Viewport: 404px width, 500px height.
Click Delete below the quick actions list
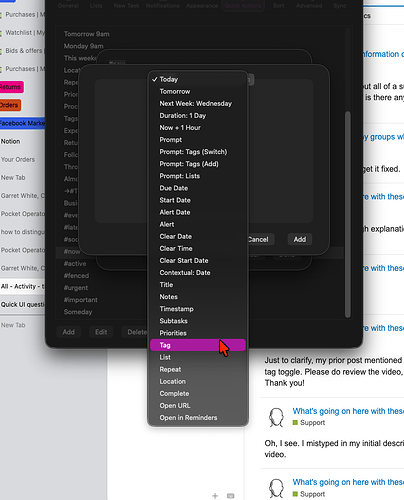click(135, 332)
